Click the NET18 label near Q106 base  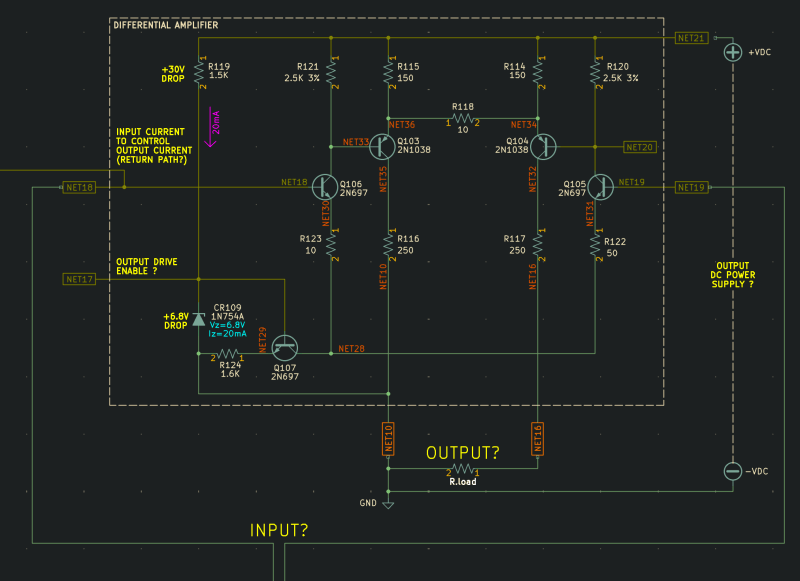[x=294, y=182]
